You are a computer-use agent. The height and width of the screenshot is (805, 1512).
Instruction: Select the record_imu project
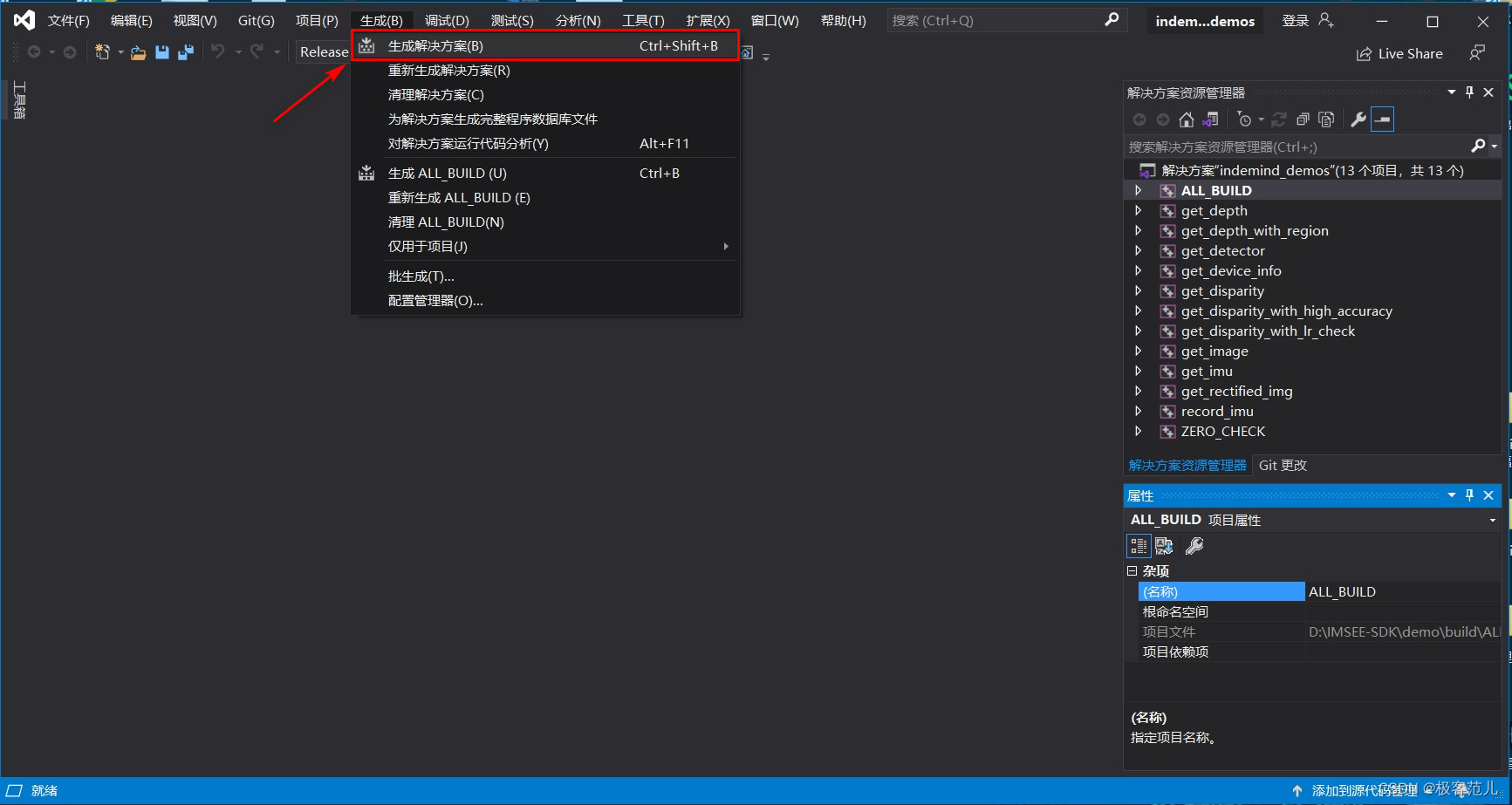tap(1217, 412)
